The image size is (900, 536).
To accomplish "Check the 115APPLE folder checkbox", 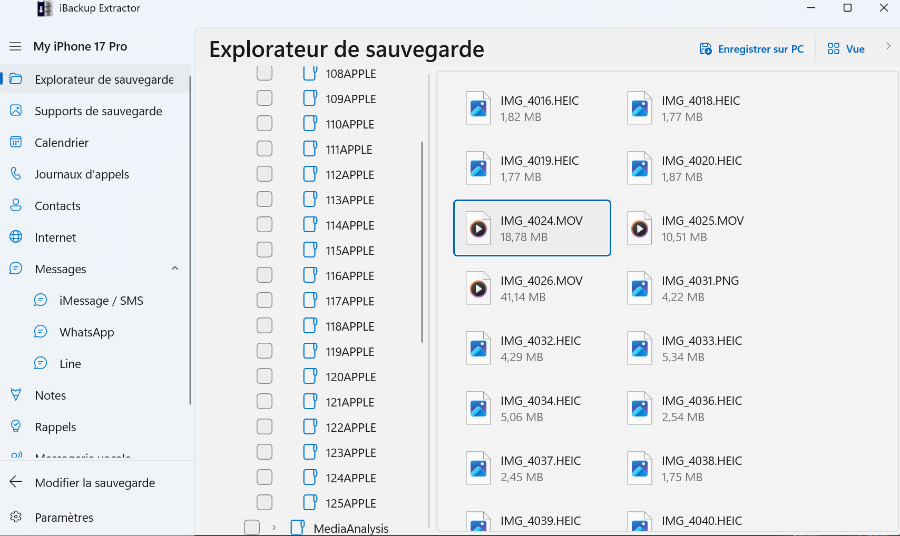I will coord(264,250).
